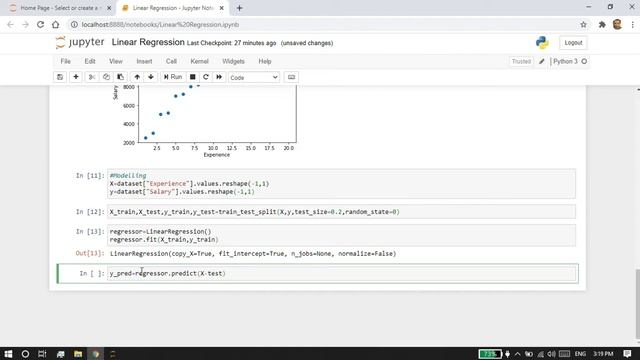Save and checkpoint the notebook
Screen dimensions: 640x360
point(60,77)
